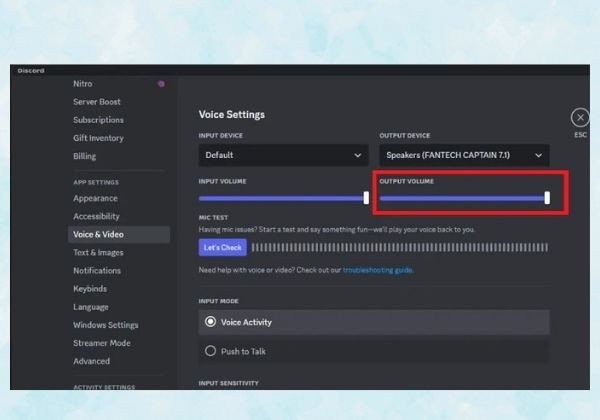Open Text & Images settings
The width and height of the screenshot is (600, 420).
point(98,252)
